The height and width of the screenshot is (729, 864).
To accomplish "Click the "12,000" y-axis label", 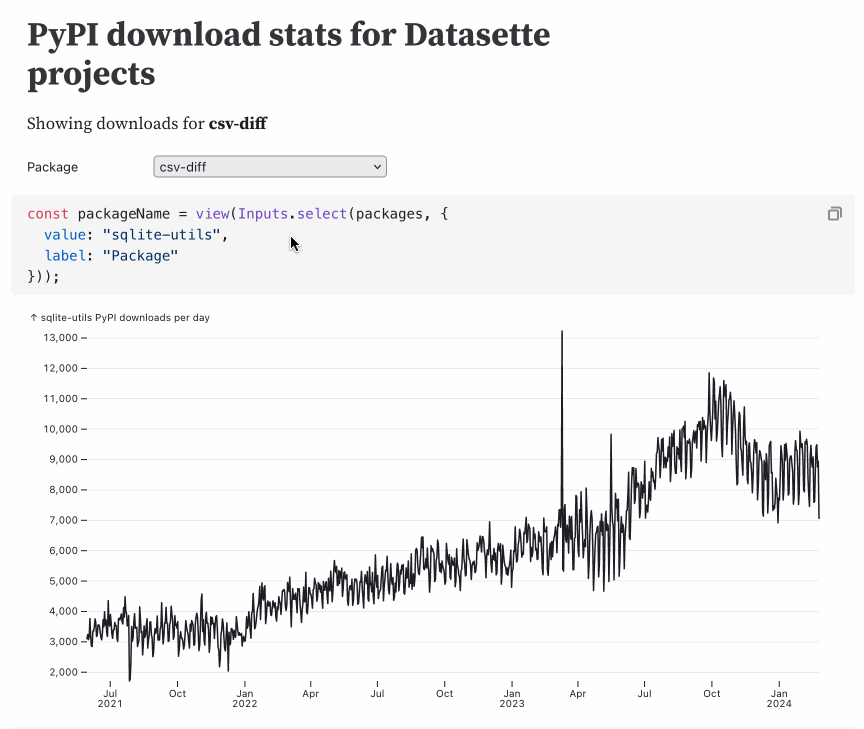I will click(x=61, y=368).
